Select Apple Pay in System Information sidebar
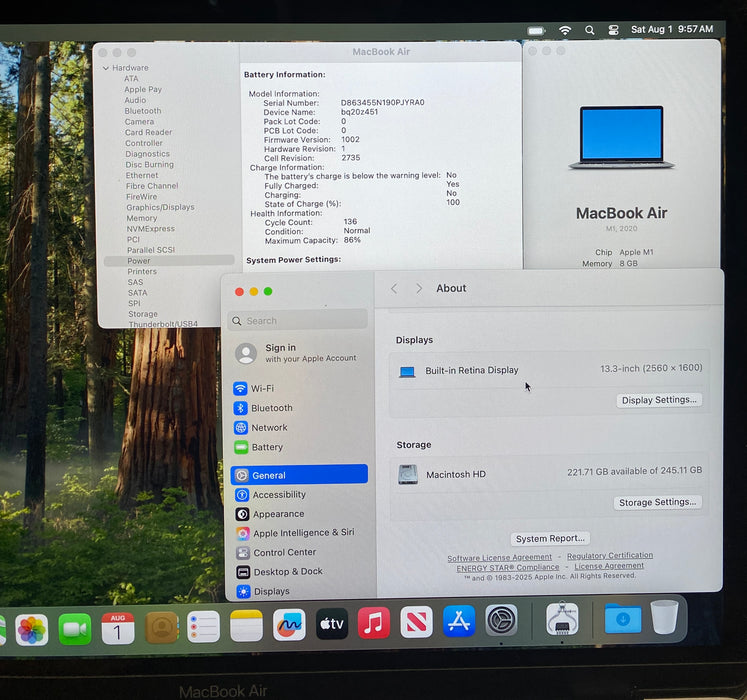This screenshot has width=747, height=700. tap(143, 90)
